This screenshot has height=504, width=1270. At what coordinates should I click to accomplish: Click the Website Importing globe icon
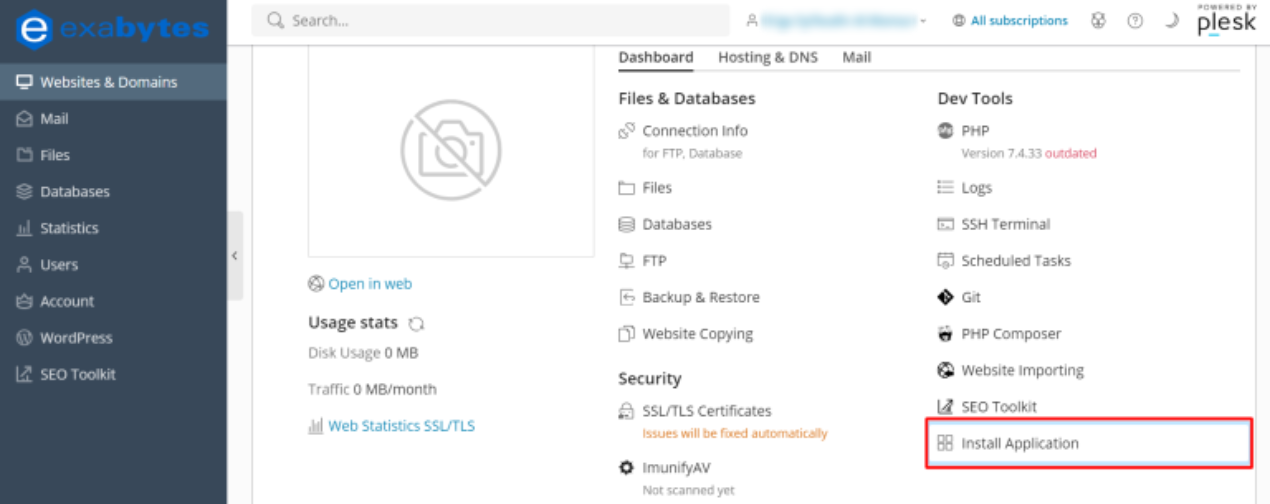tap(945, 370)
